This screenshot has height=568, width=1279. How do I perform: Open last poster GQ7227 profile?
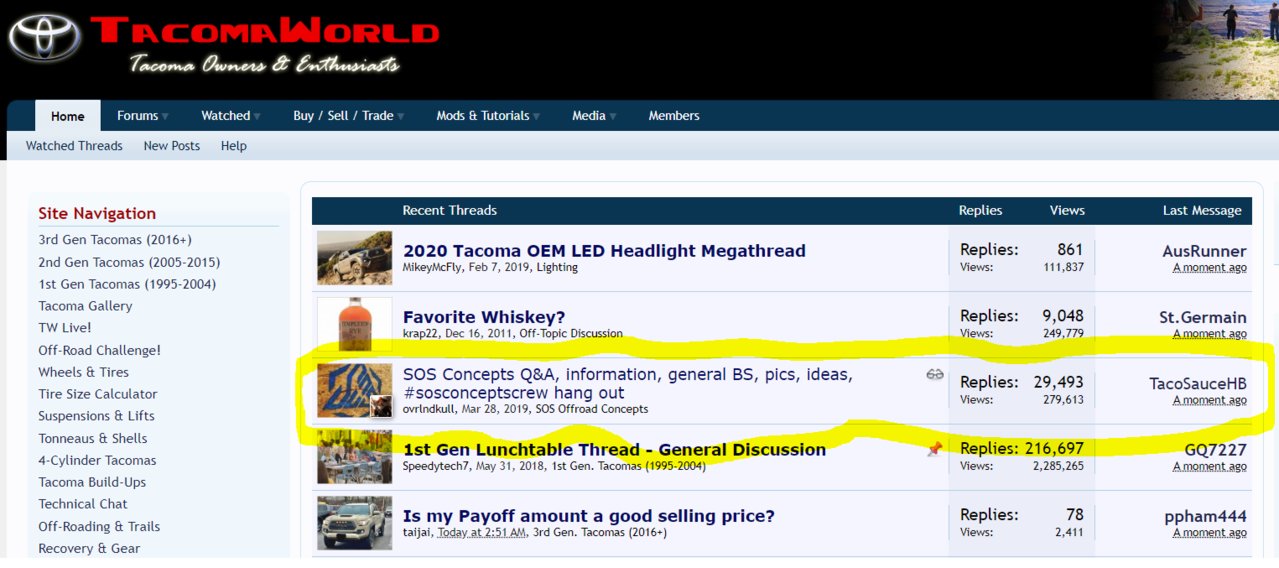coord(1215,450)
